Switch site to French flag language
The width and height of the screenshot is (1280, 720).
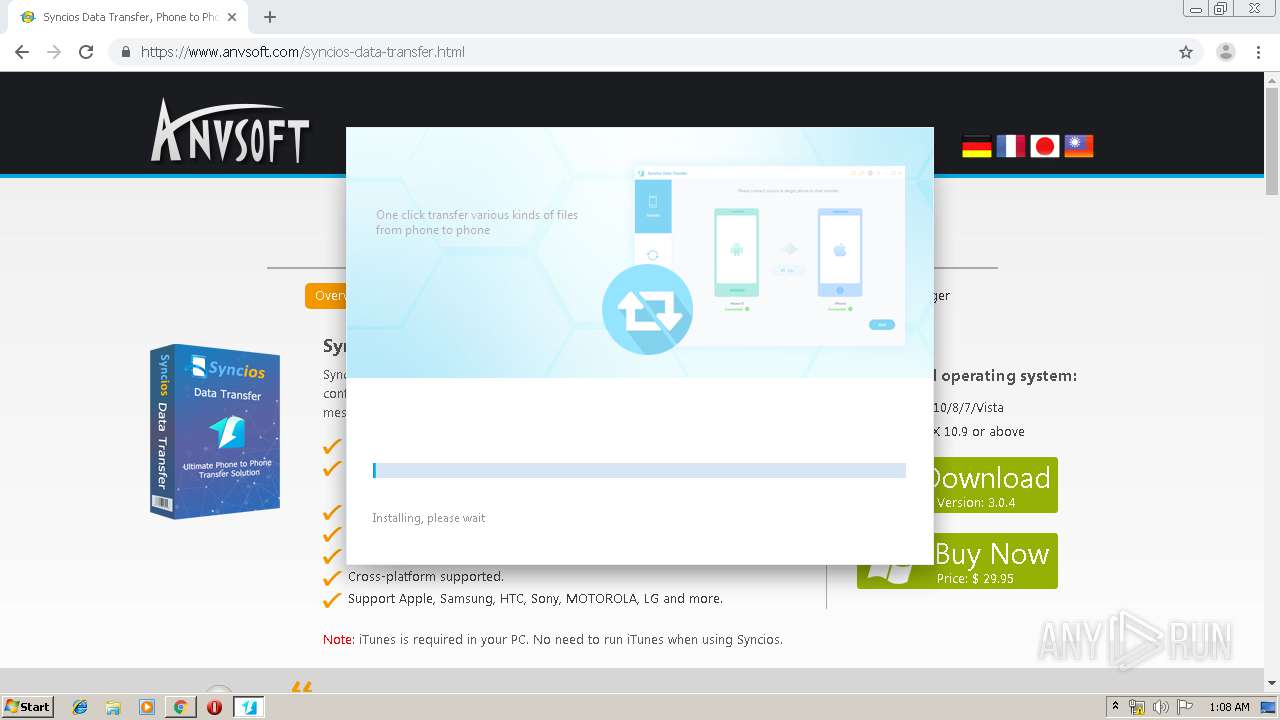tap(1011, 146)
